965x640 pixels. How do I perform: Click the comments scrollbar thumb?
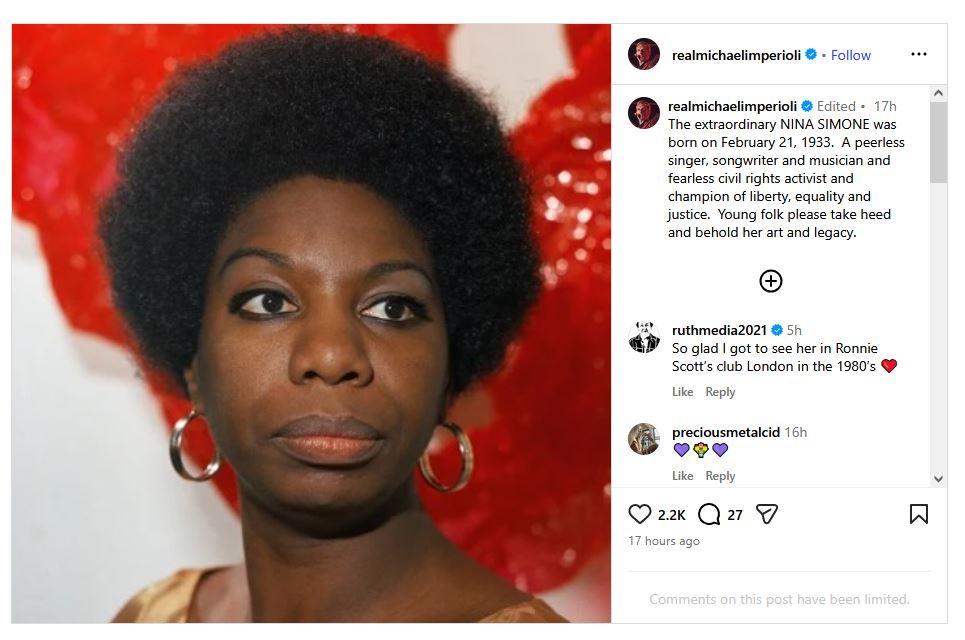point(938,142)
